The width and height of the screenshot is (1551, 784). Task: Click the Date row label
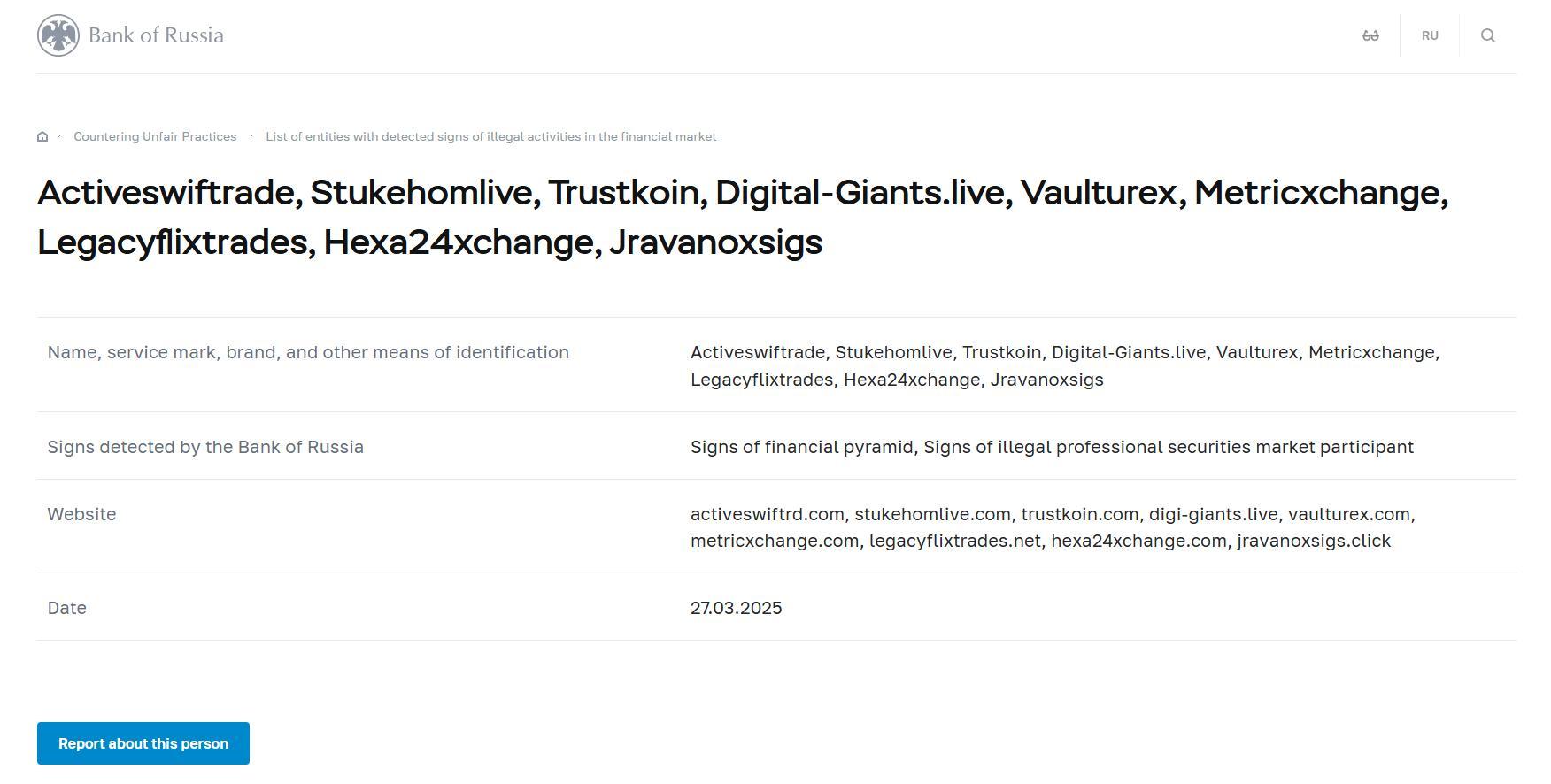[x=66, y=608]
